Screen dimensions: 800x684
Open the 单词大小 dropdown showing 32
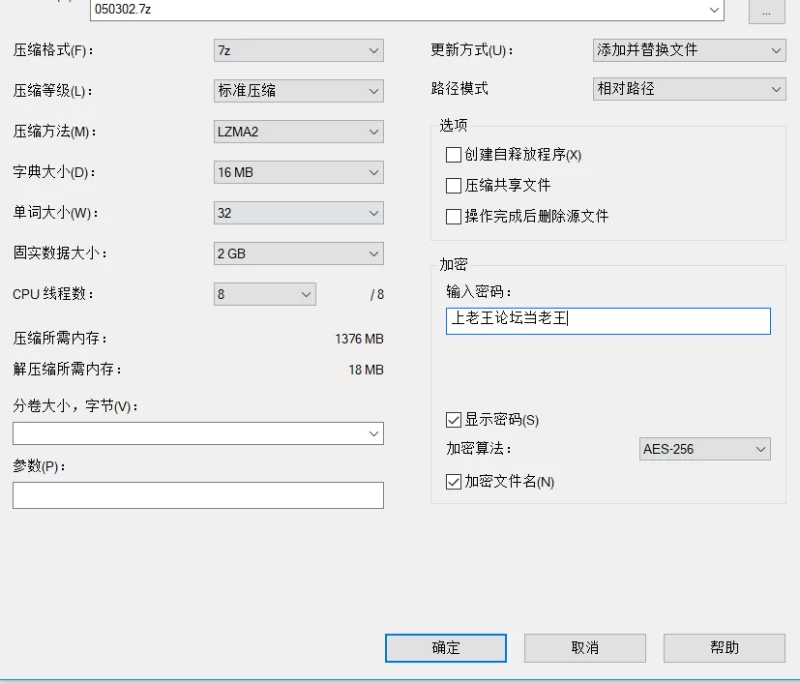pyautogui.click(x=298, y=213)
